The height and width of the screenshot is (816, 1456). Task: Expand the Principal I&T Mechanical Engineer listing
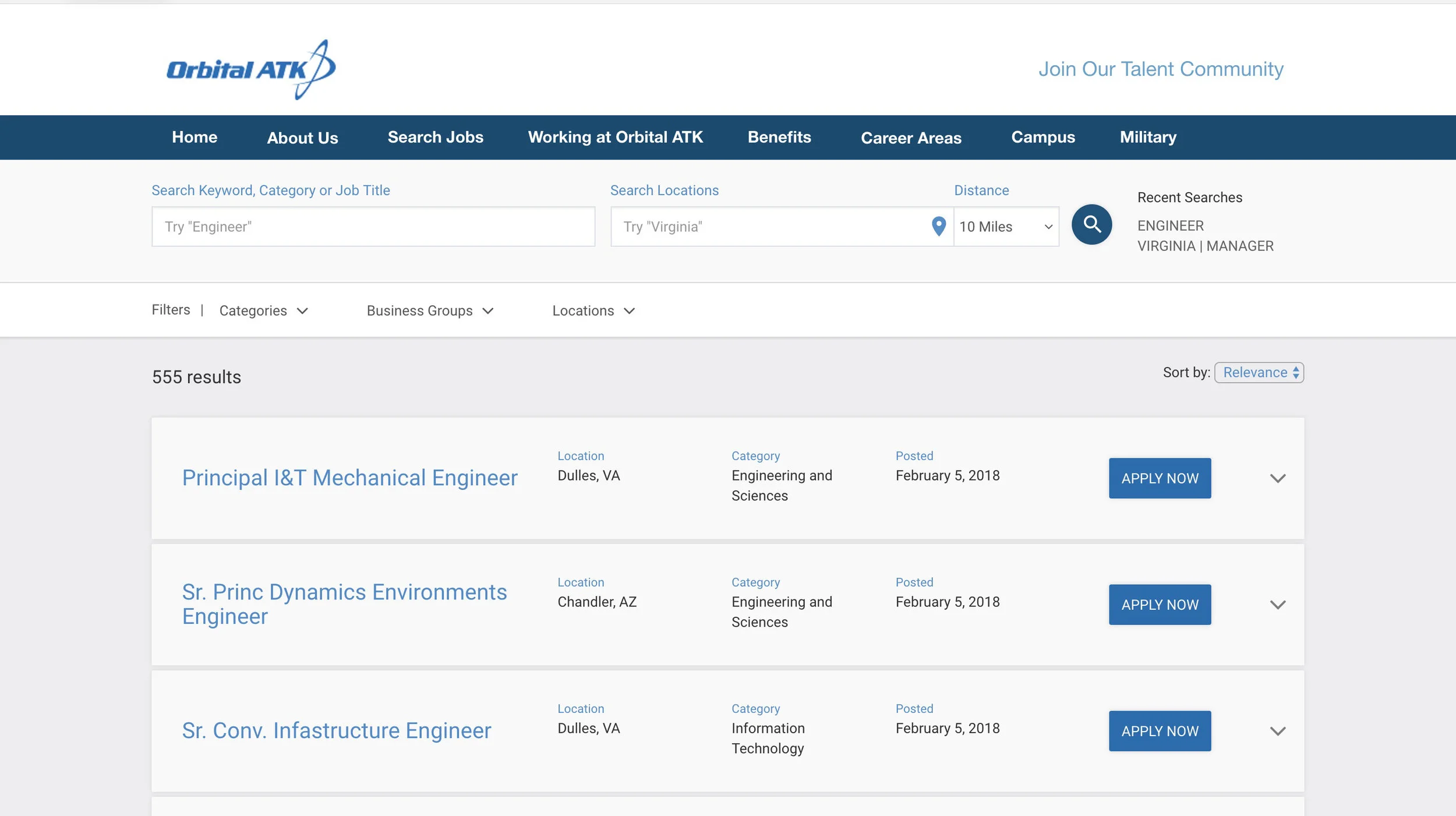(x=1277, y=478)
